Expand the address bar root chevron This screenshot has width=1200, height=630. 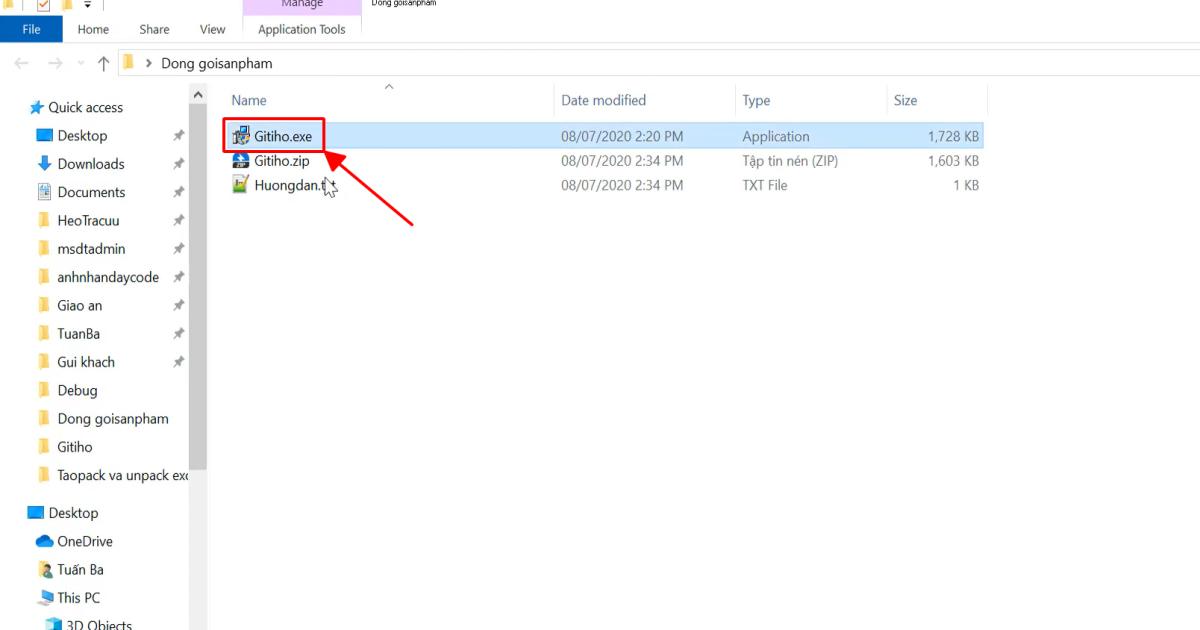click(149, 63)
